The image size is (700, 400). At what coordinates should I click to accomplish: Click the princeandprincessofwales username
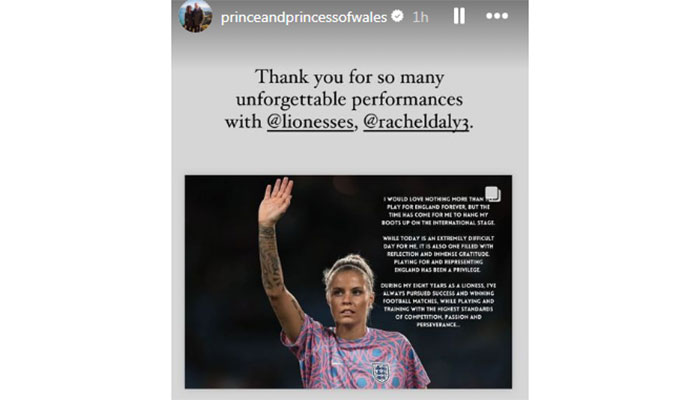[304, 17]
